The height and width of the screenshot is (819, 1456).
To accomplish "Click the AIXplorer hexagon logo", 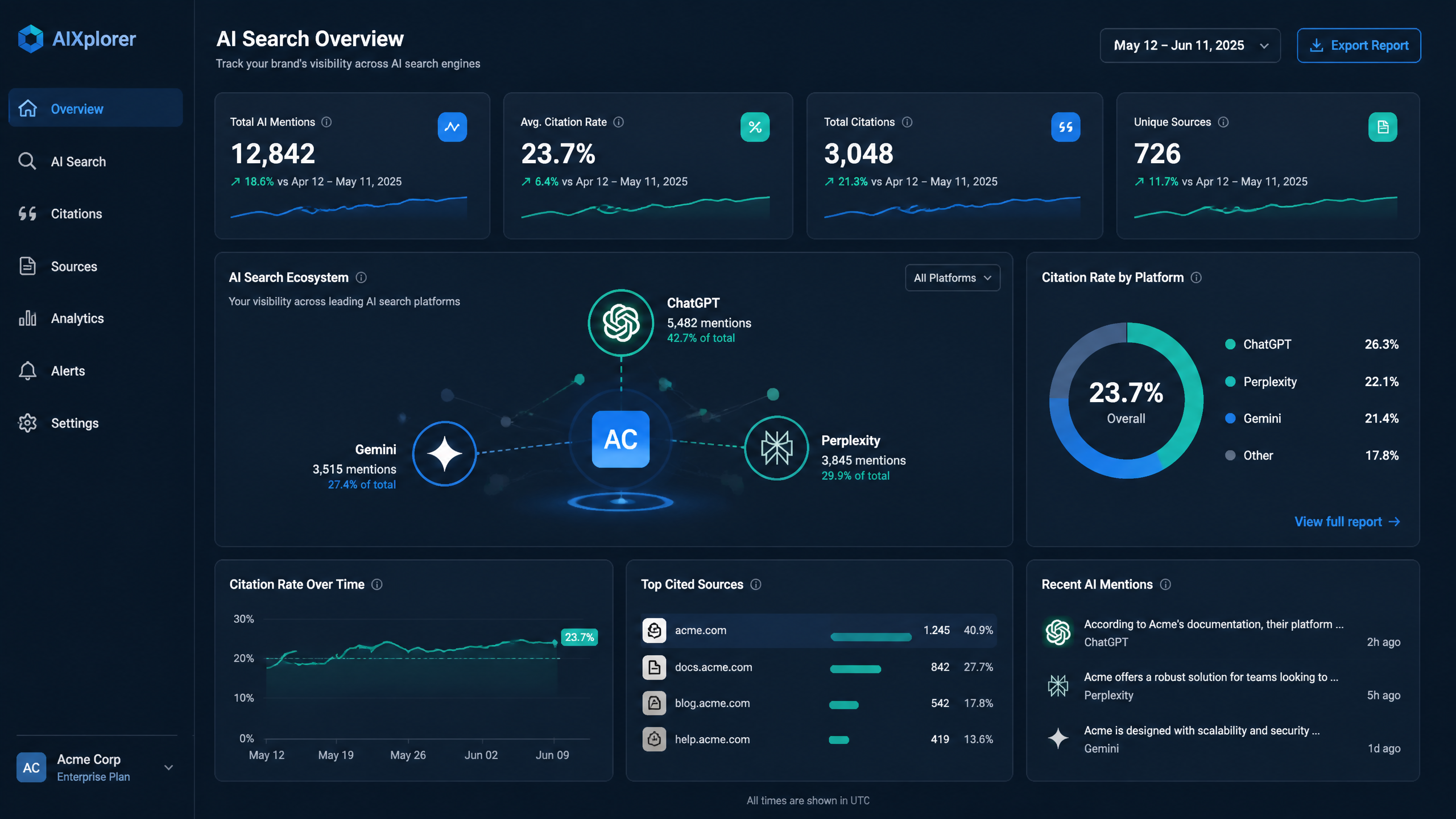I will (31, 39).
